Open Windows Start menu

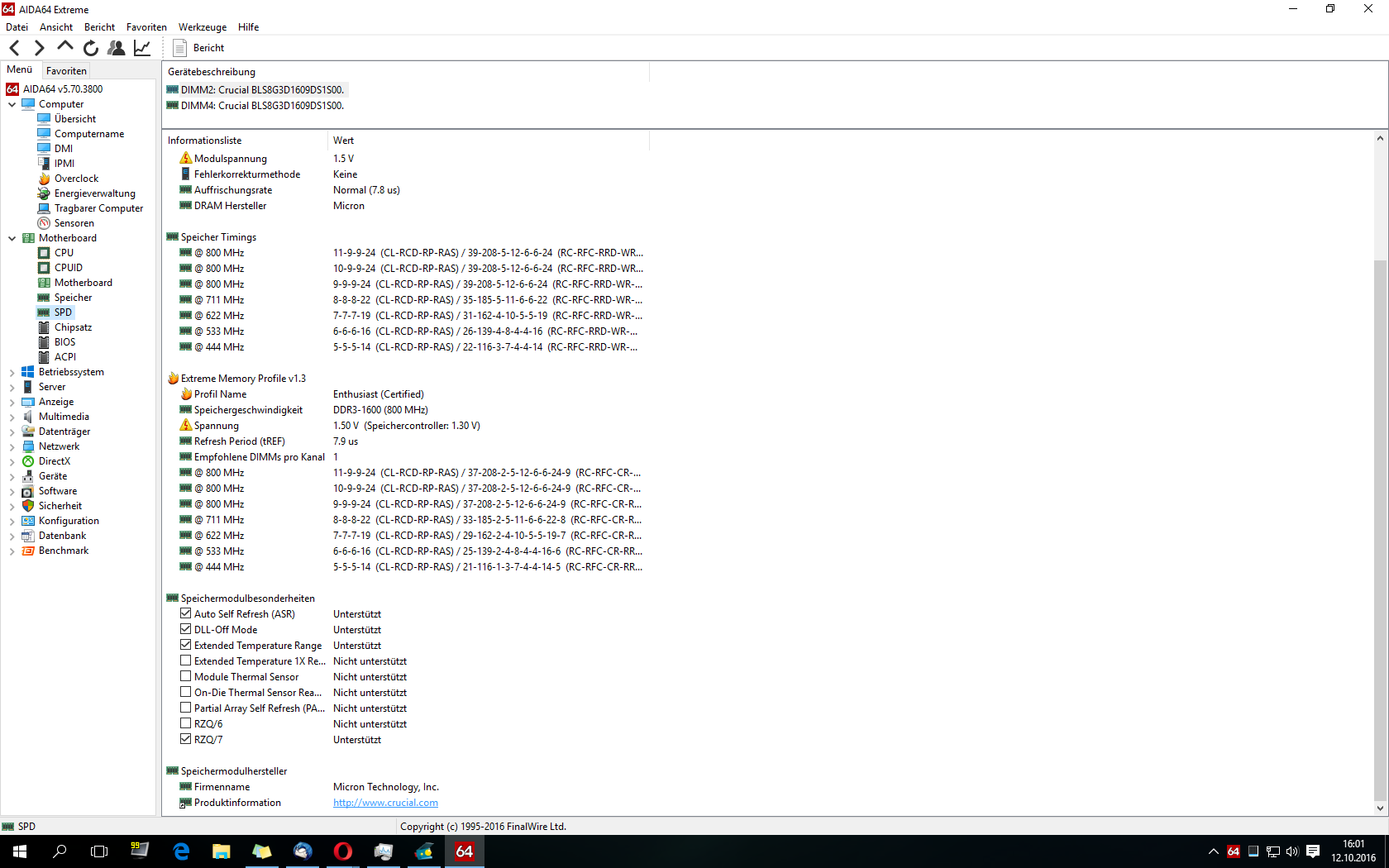point(20,851)
